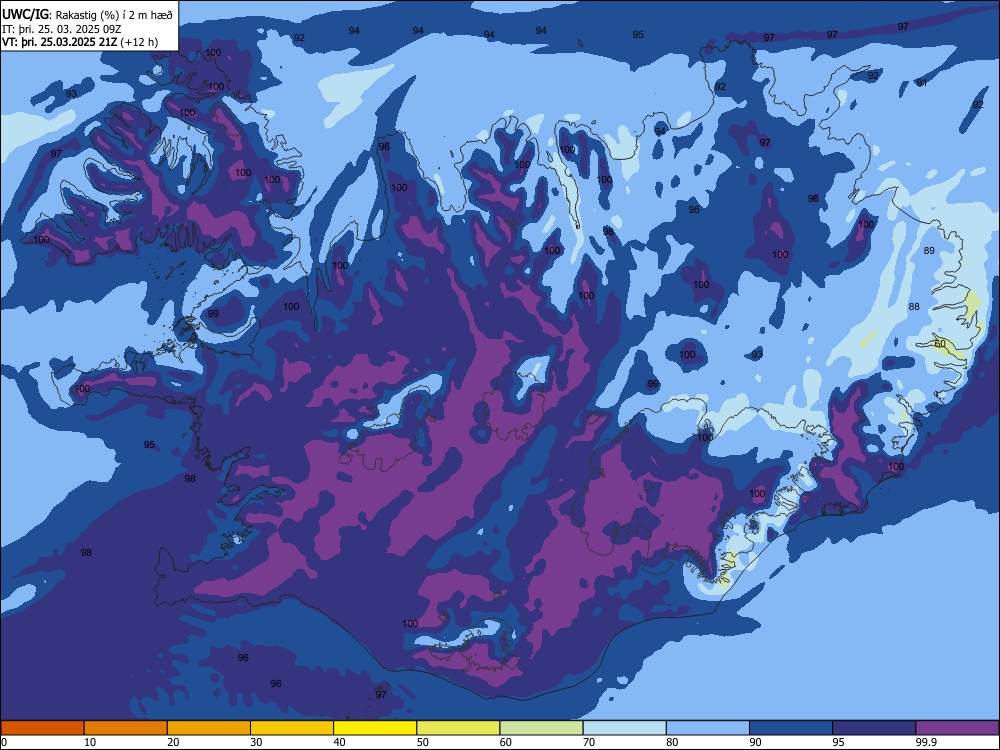Viewport: 1000px width, 750px height.
Task: Click the '91' humidity value on the map
Action: click(922, 83)
